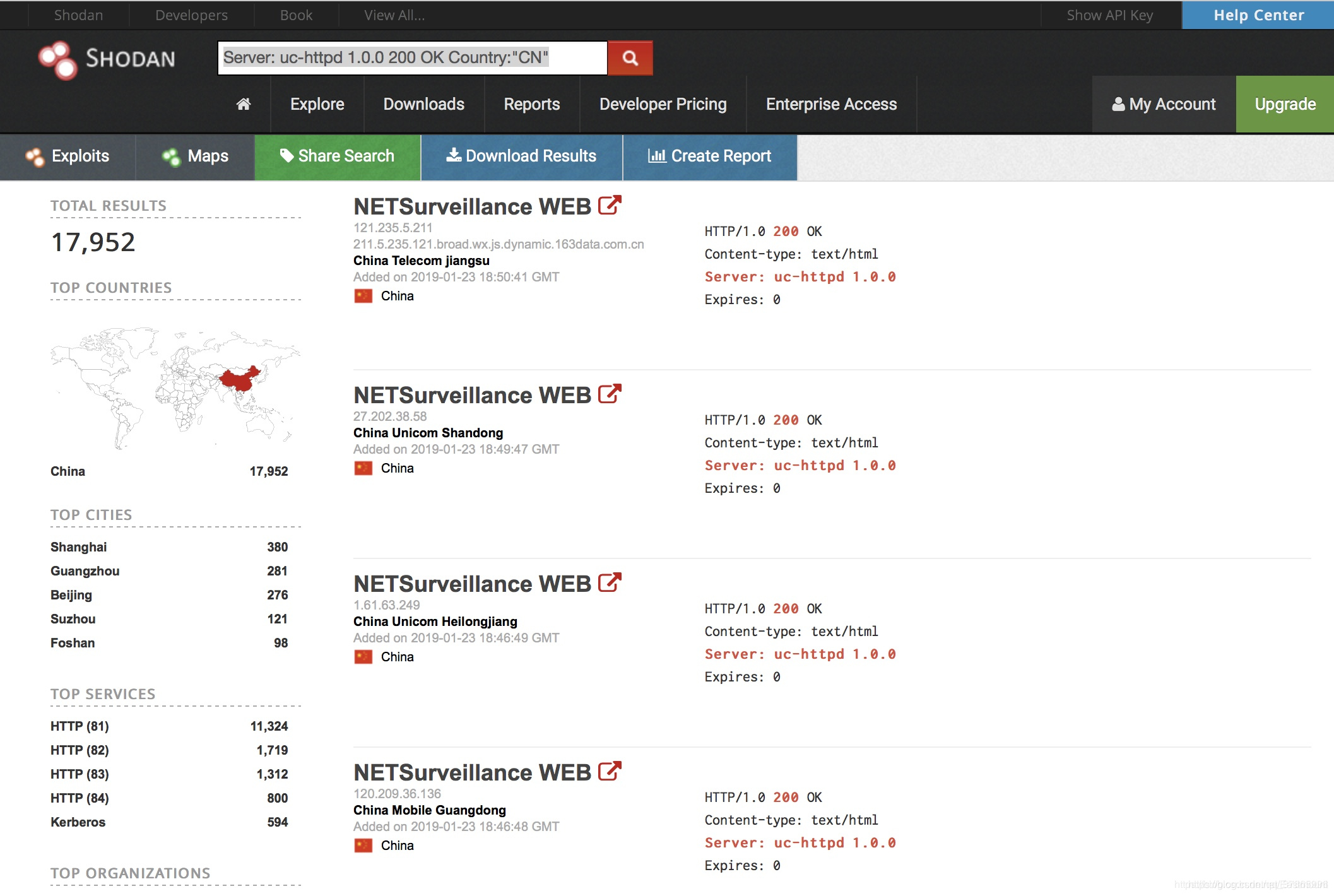
Task: Click the red search magnifier button
Action: pyautogui.click(x=630, y=58)
